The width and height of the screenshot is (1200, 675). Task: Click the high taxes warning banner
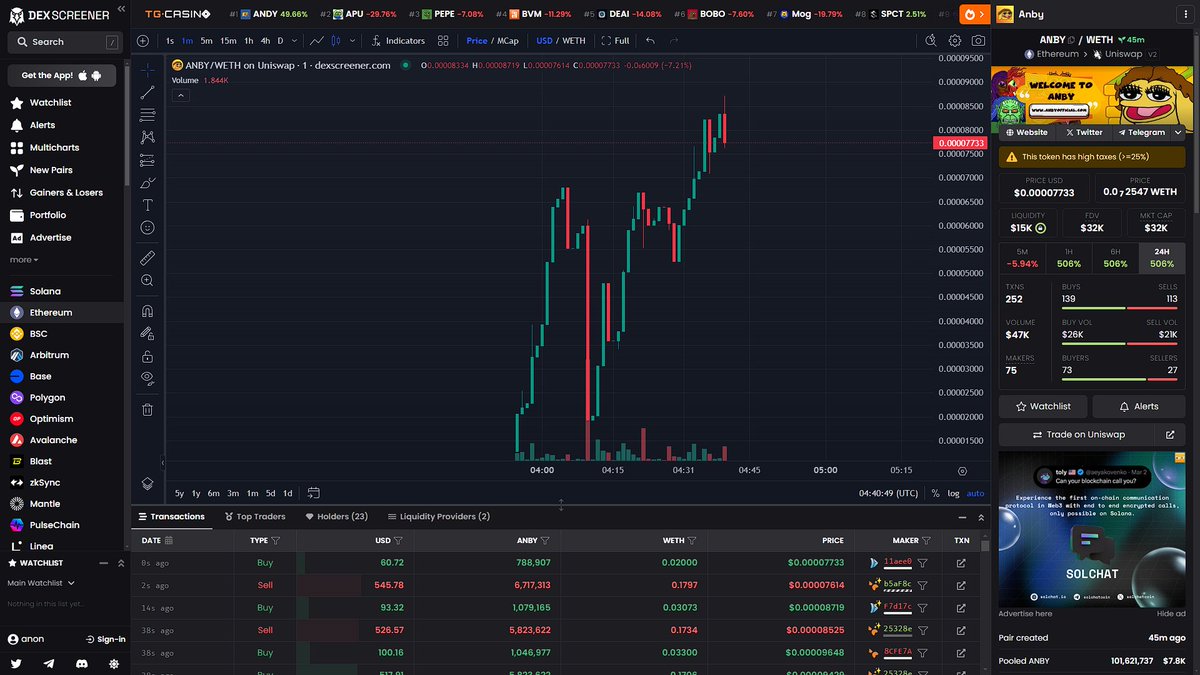point(1092,157)
